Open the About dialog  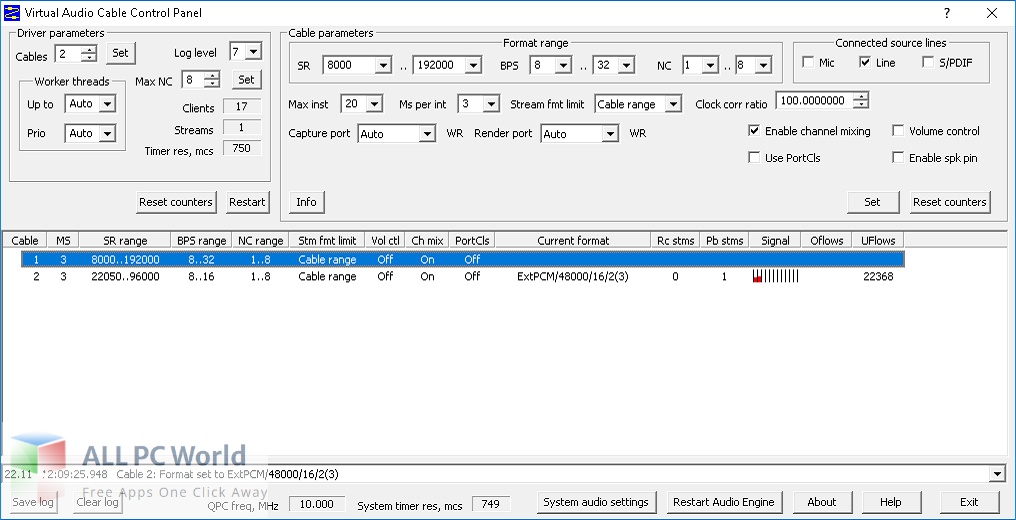click(822, 503)
